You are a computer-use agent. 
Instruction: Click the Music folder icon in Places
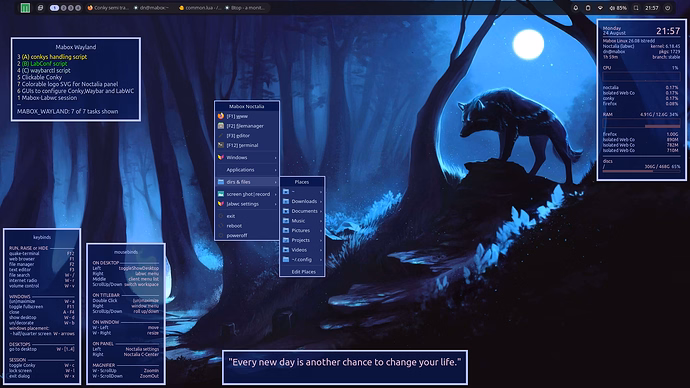286,220
